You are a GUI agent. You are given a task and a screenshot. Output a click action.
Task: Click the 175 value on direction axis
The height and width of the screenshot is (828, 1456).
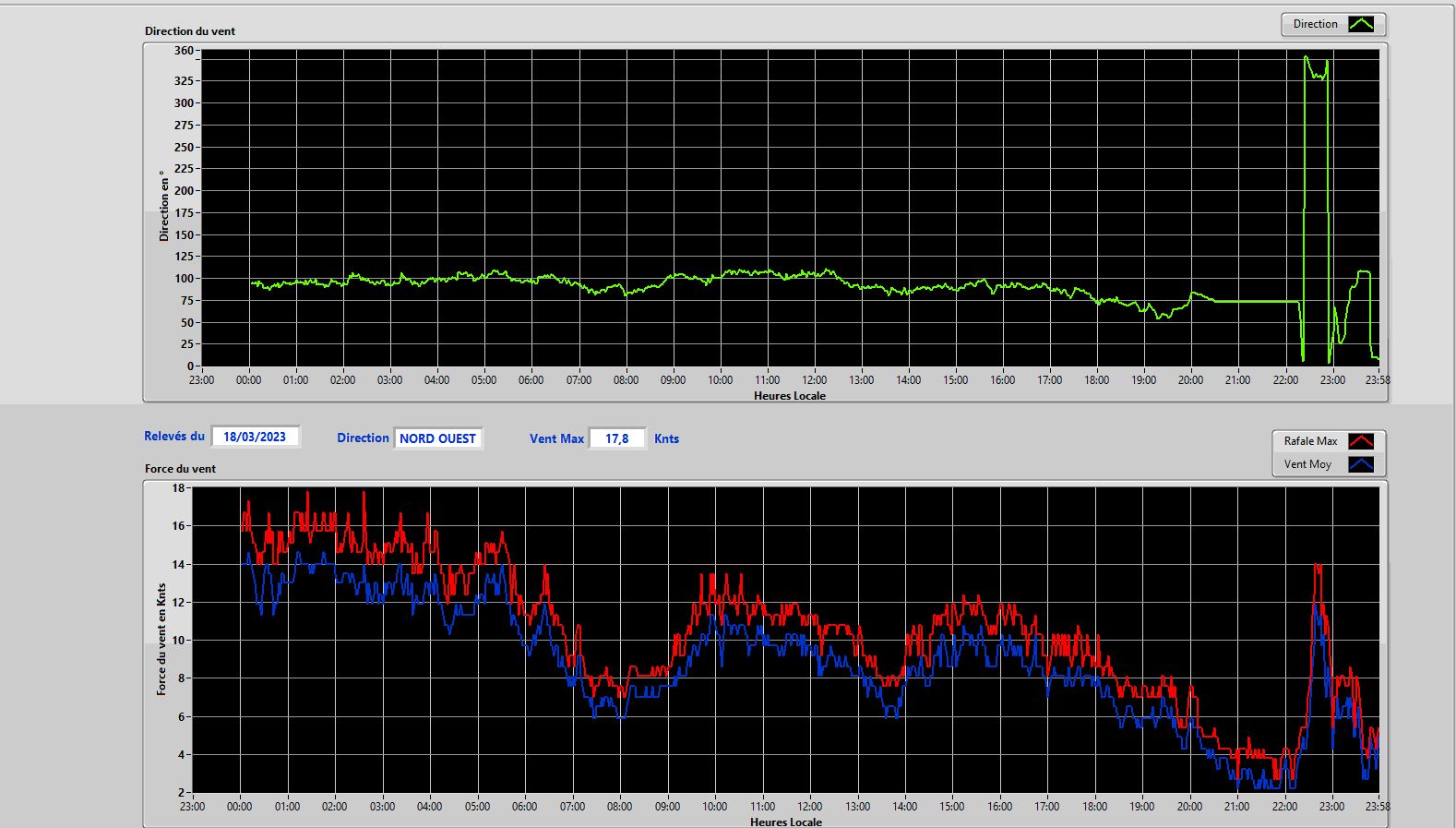click(x=184, y=213)
